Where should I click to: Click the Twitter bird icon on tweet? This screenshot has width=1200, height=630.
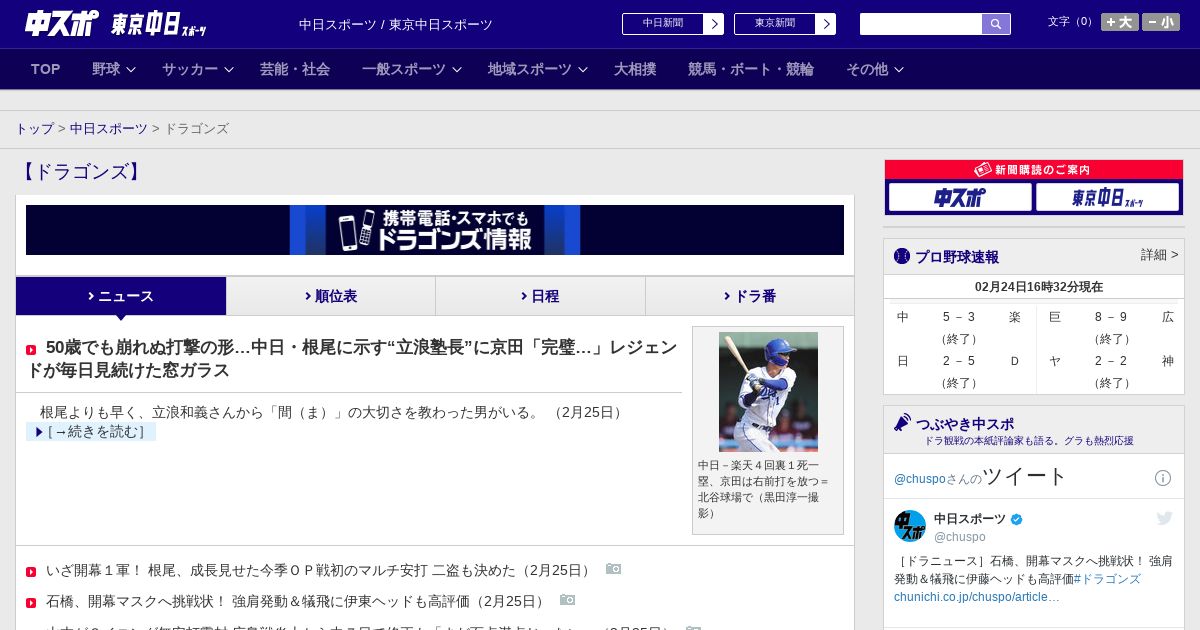[x=1164, y=518]
